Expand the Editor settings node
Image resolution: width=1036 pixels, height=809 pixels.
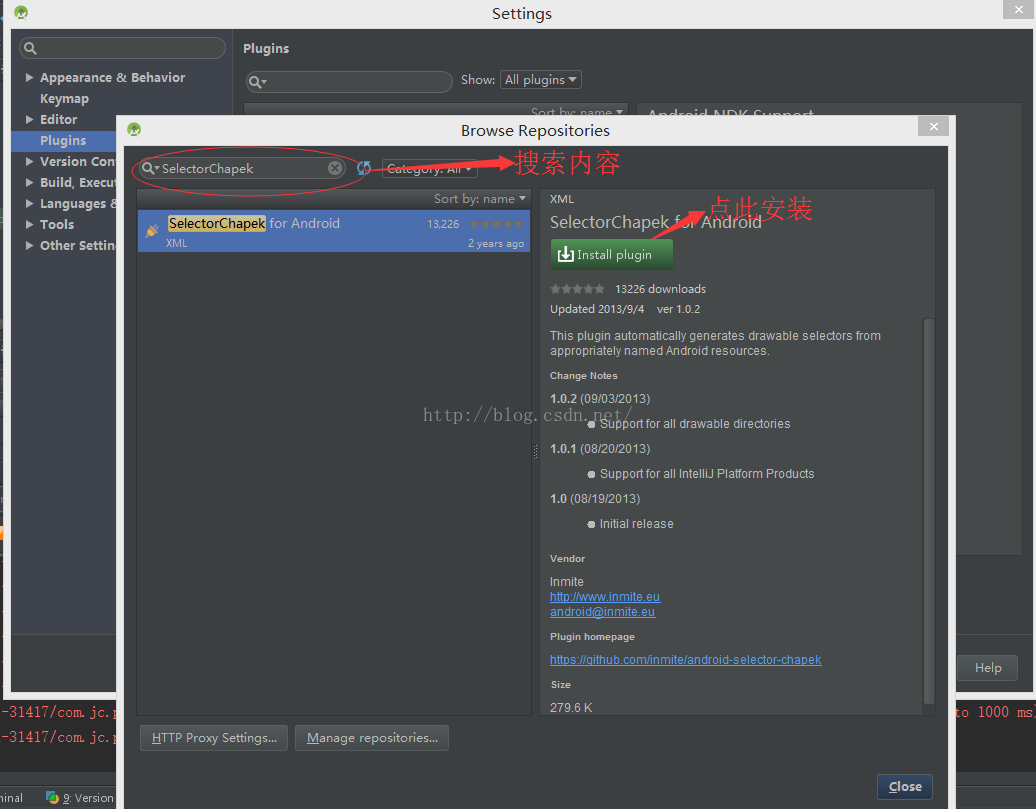pyautogui.click(x=29, y=120)
